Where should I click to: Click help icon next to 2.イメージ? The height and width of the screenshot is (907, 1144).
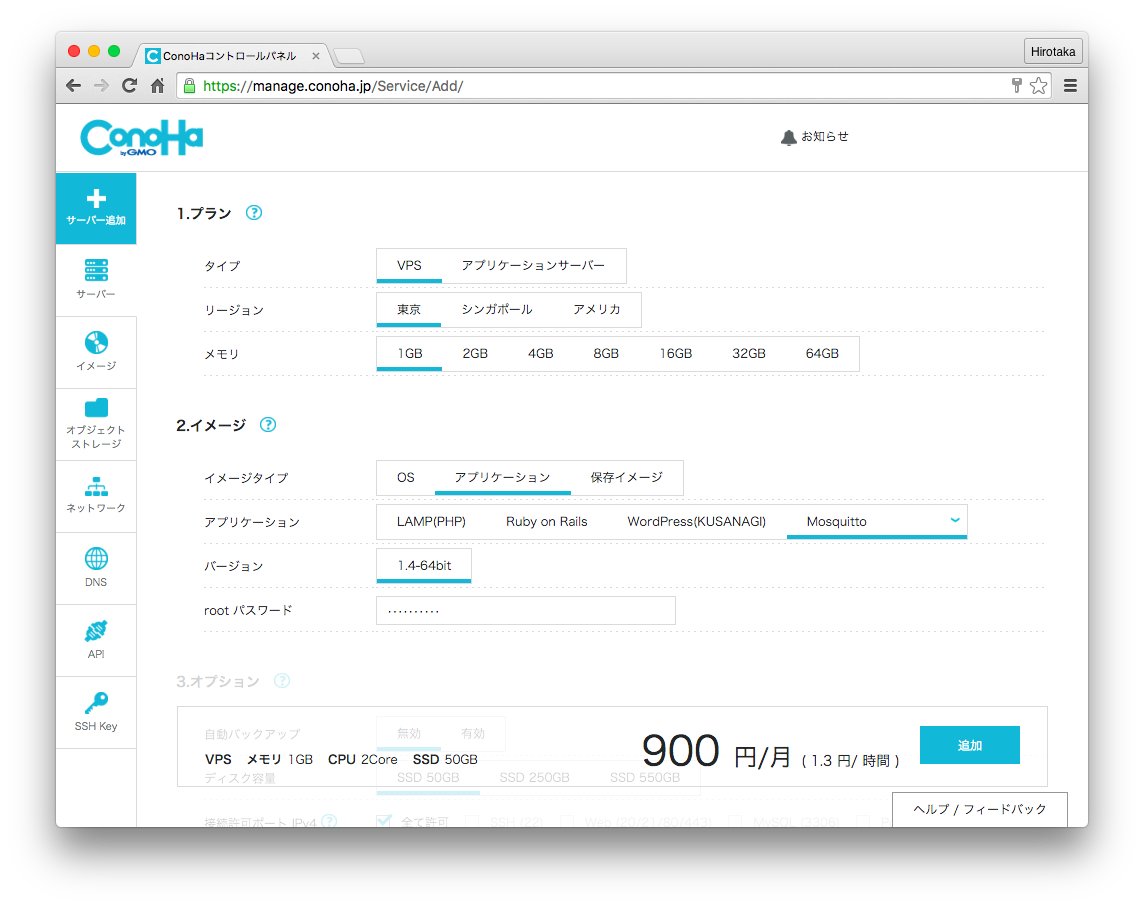coord(268,425)
